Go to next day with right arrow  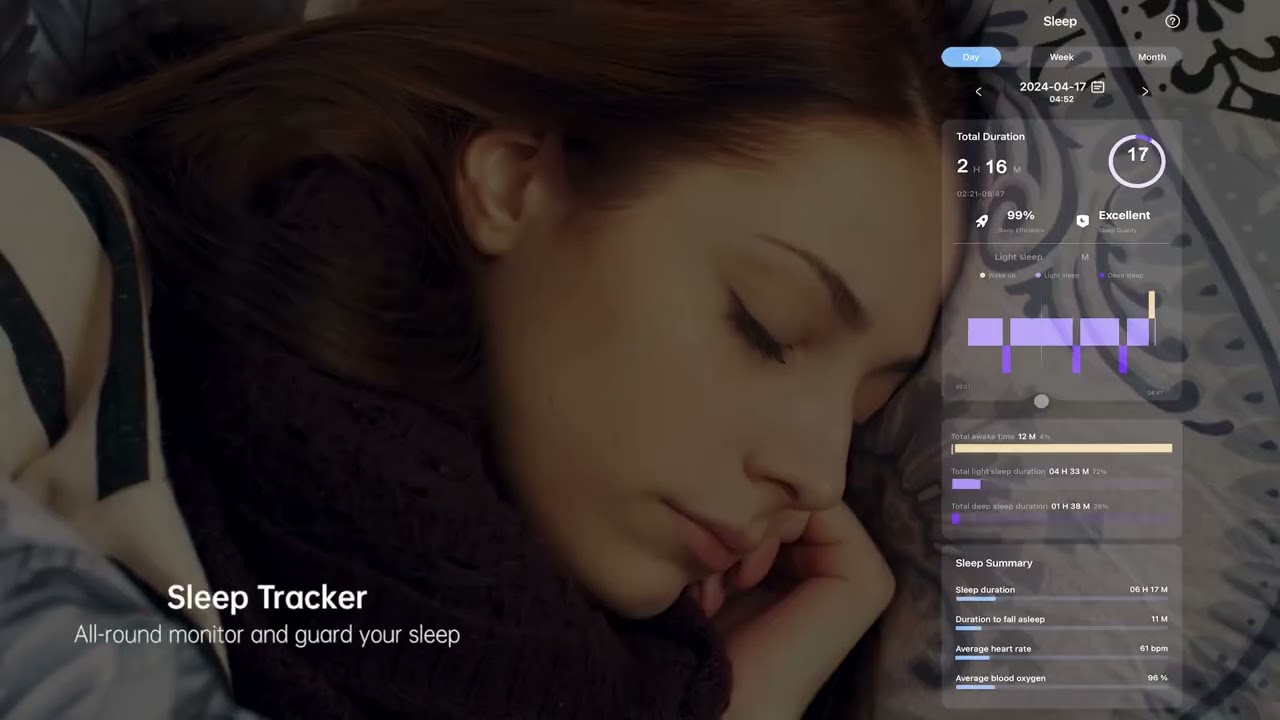[1145, 91]
